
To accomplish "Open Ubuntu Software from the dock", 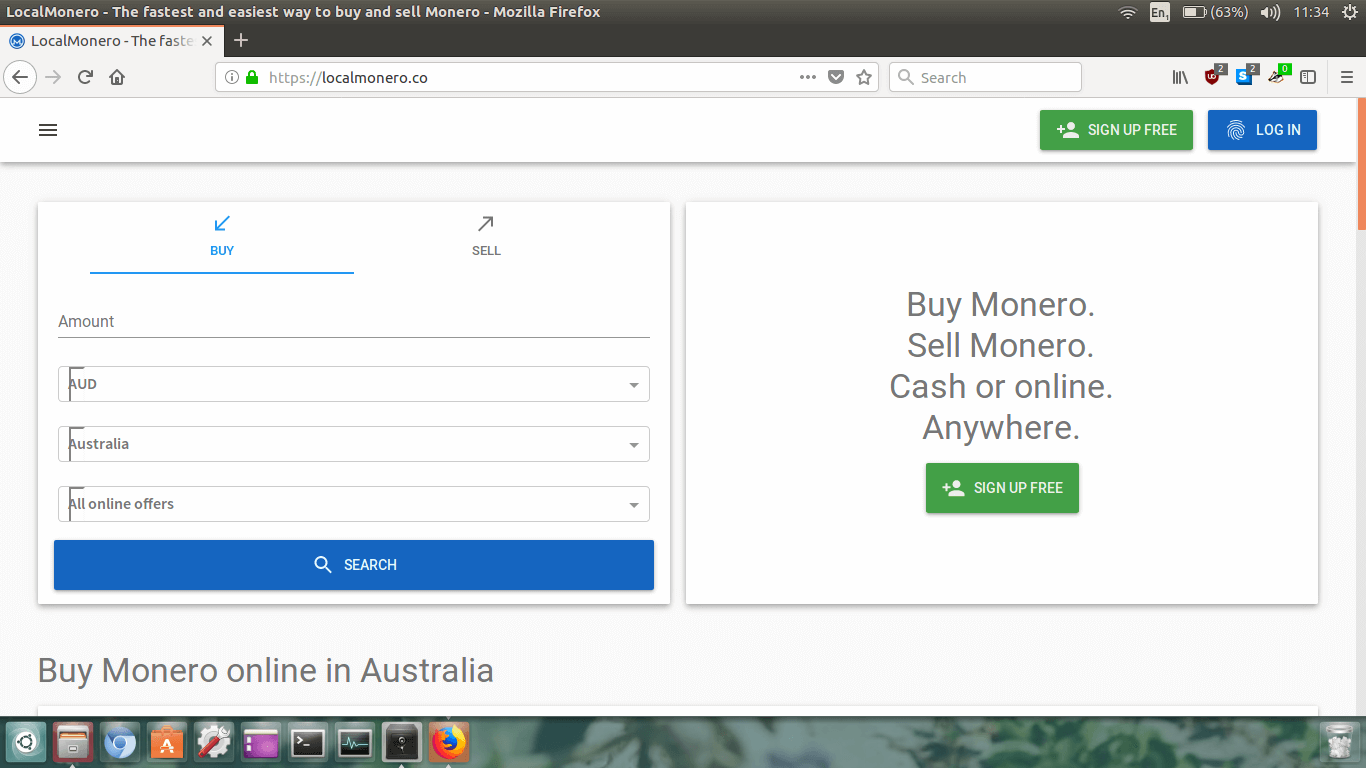I will pos(167,743).
